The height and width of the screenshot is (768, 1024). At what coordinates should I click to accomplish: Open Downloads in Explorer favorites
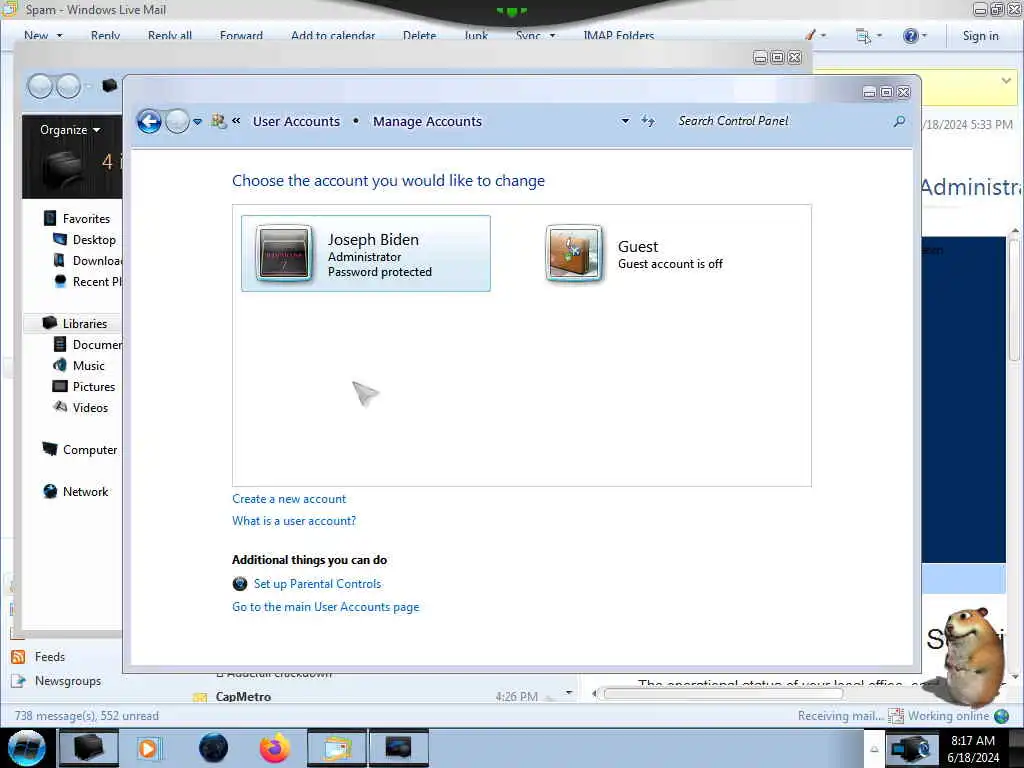point(97,261)
